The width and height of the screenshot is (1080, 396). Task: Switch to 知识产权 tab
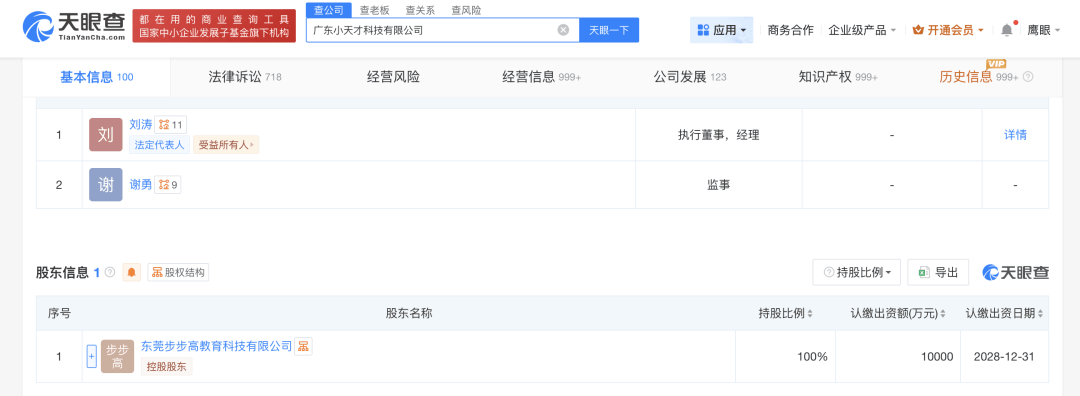coord(838,77)
